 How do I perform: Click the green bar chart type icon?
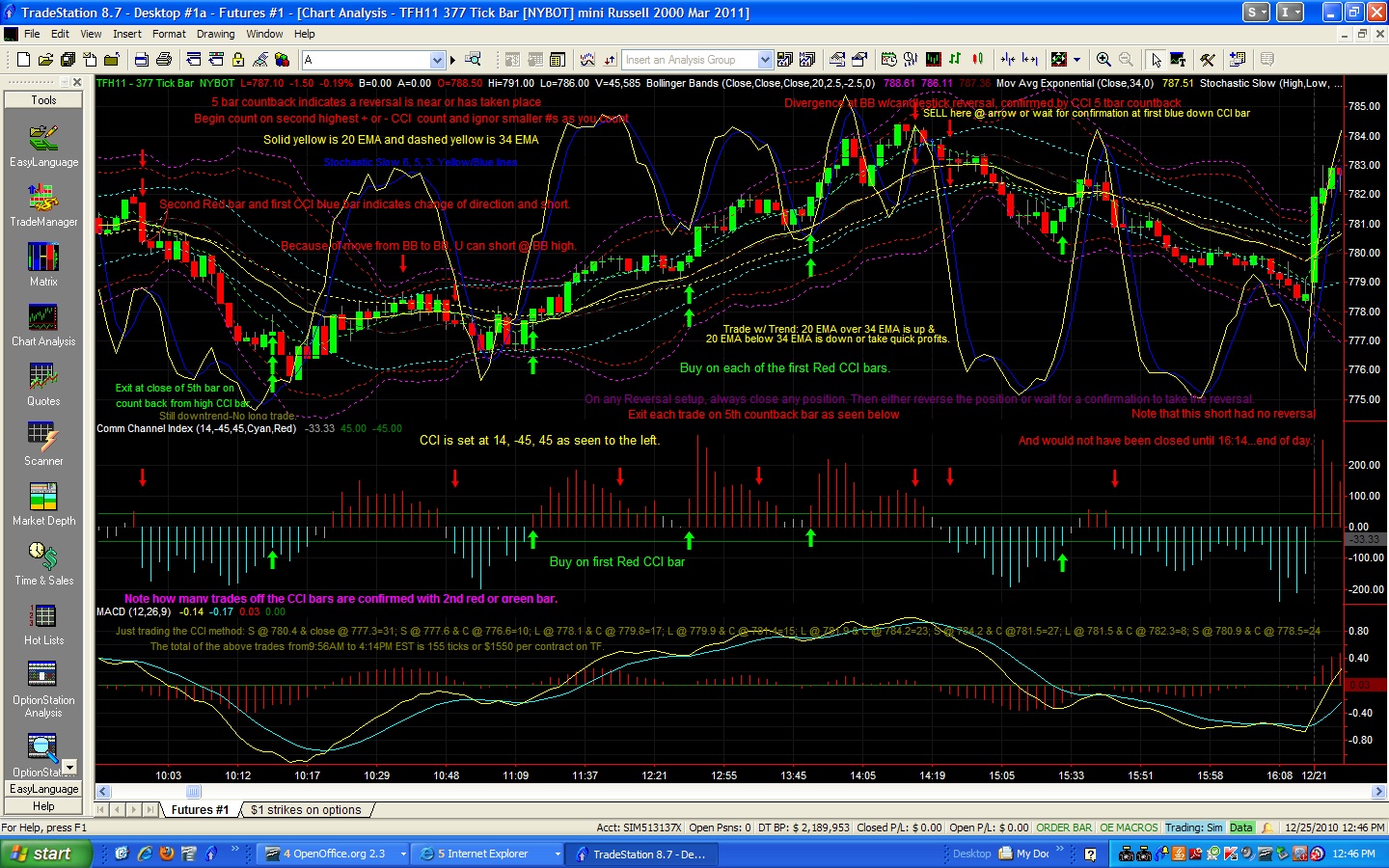pyautogui.click(x=955, y=60)
